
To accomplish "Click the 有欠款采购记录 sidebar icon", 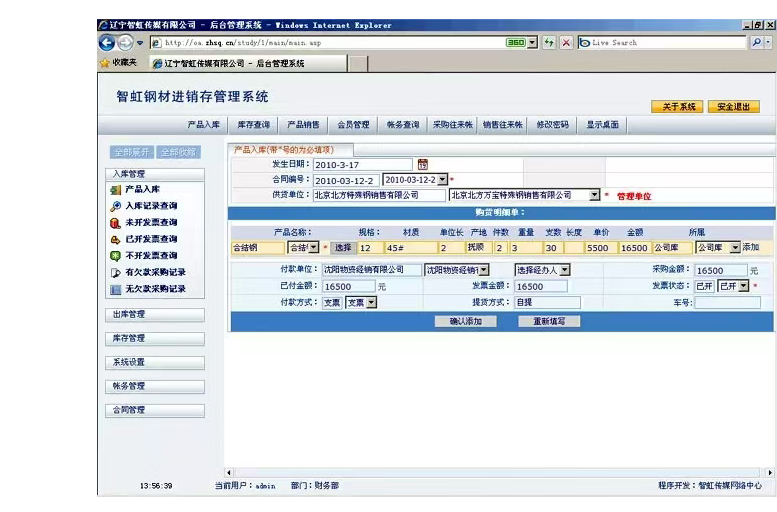I will 116,272.
